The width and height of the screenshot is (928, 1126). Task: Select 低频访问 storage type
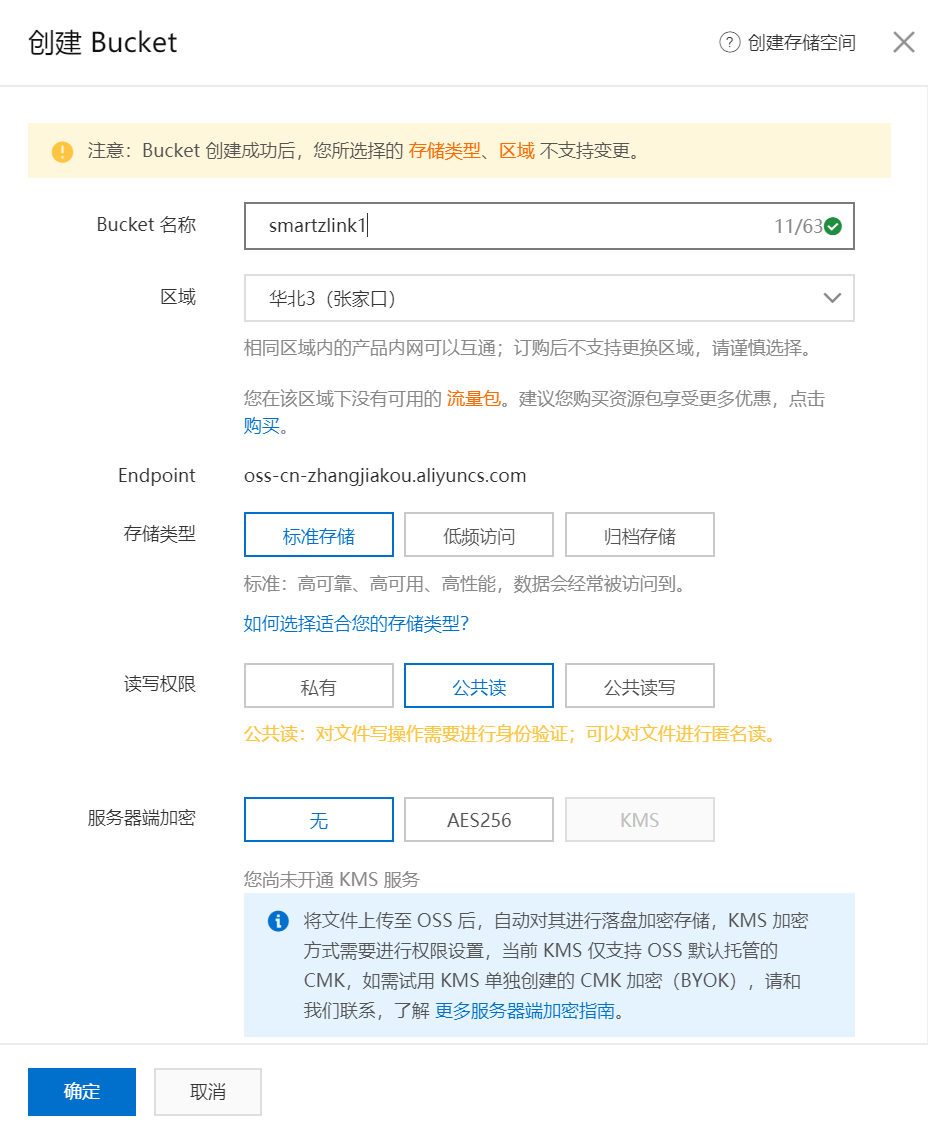[479, 535]
